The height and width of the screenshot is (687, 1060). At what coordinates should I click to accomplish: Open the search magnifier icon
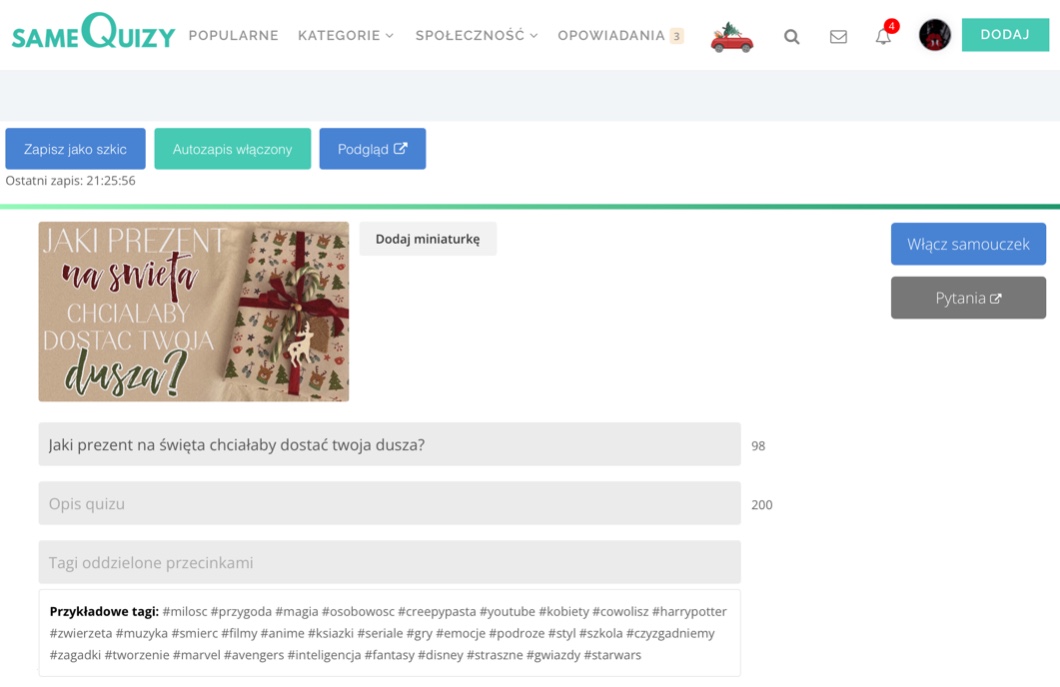tap(792, 37)
